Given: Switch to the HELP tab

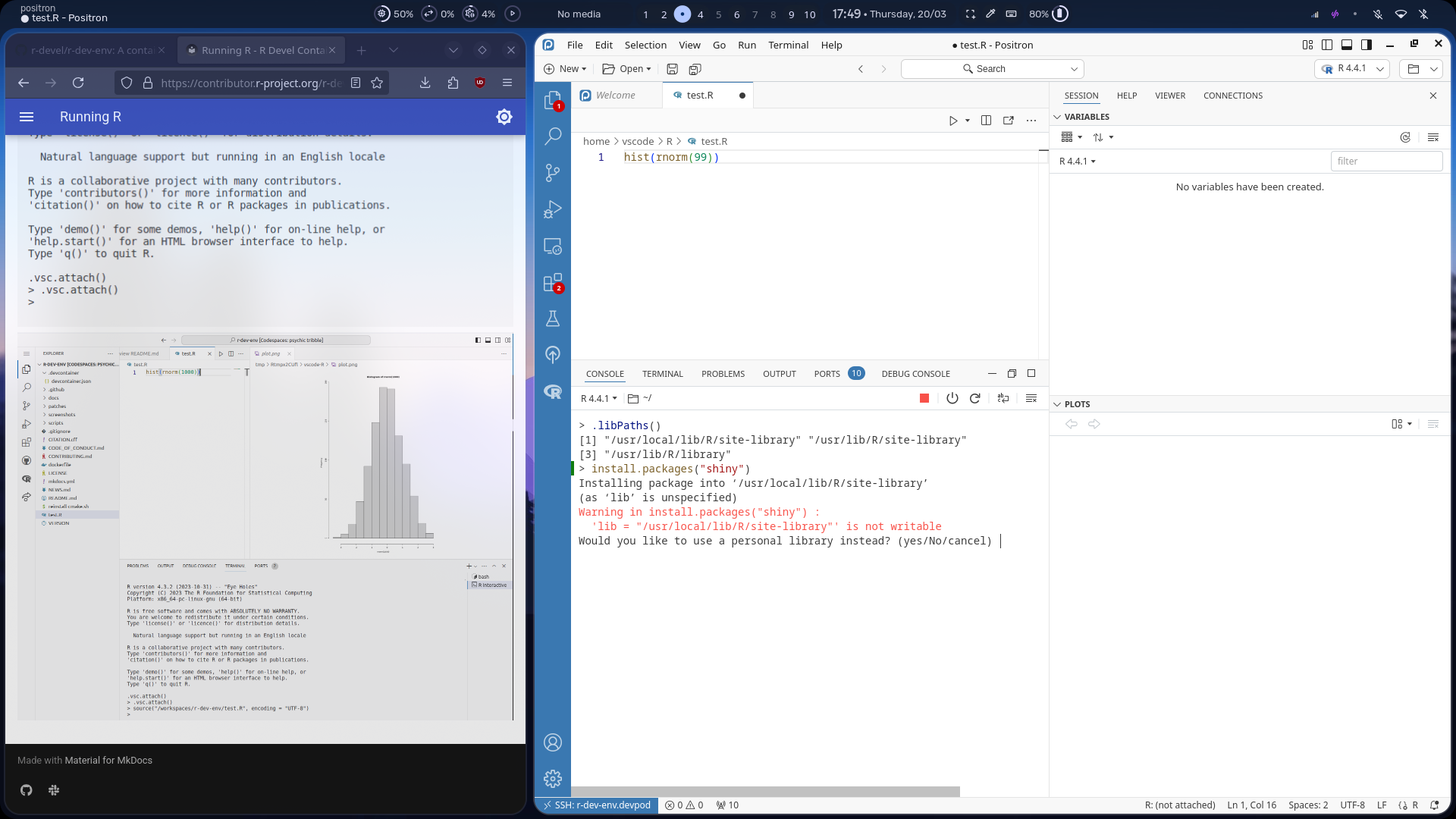Looking at the screenshot, I should [1127, 96].
